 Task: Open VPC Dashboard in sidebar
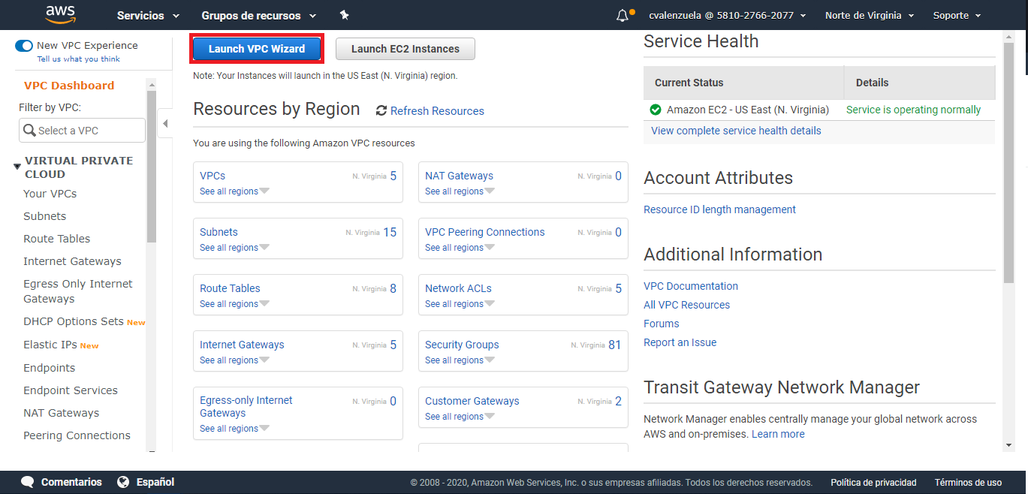click(x=69, y=85)
